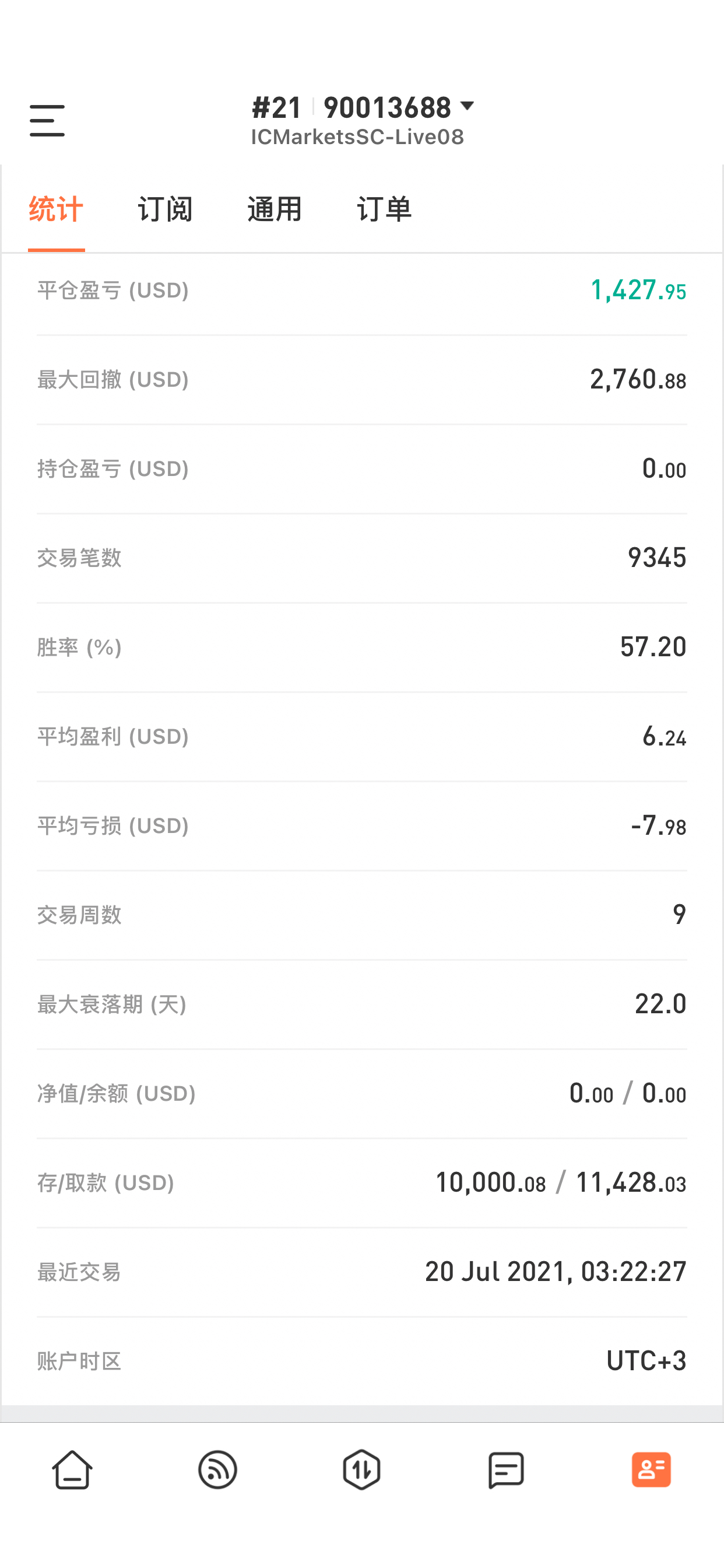This screenshot has width=724, height=1568.
Task: Select the orange profile card icon
Action: pyautogui.click(x=651, y=1469)
